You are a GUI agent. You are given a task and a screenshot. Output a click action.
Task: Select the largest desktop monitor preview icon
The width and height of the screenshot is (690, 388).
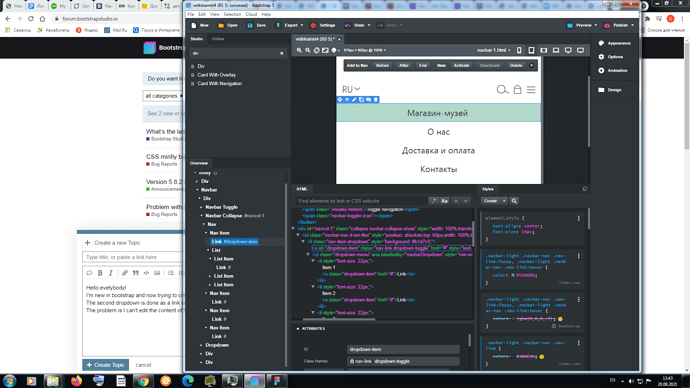(x=580, y=50)
